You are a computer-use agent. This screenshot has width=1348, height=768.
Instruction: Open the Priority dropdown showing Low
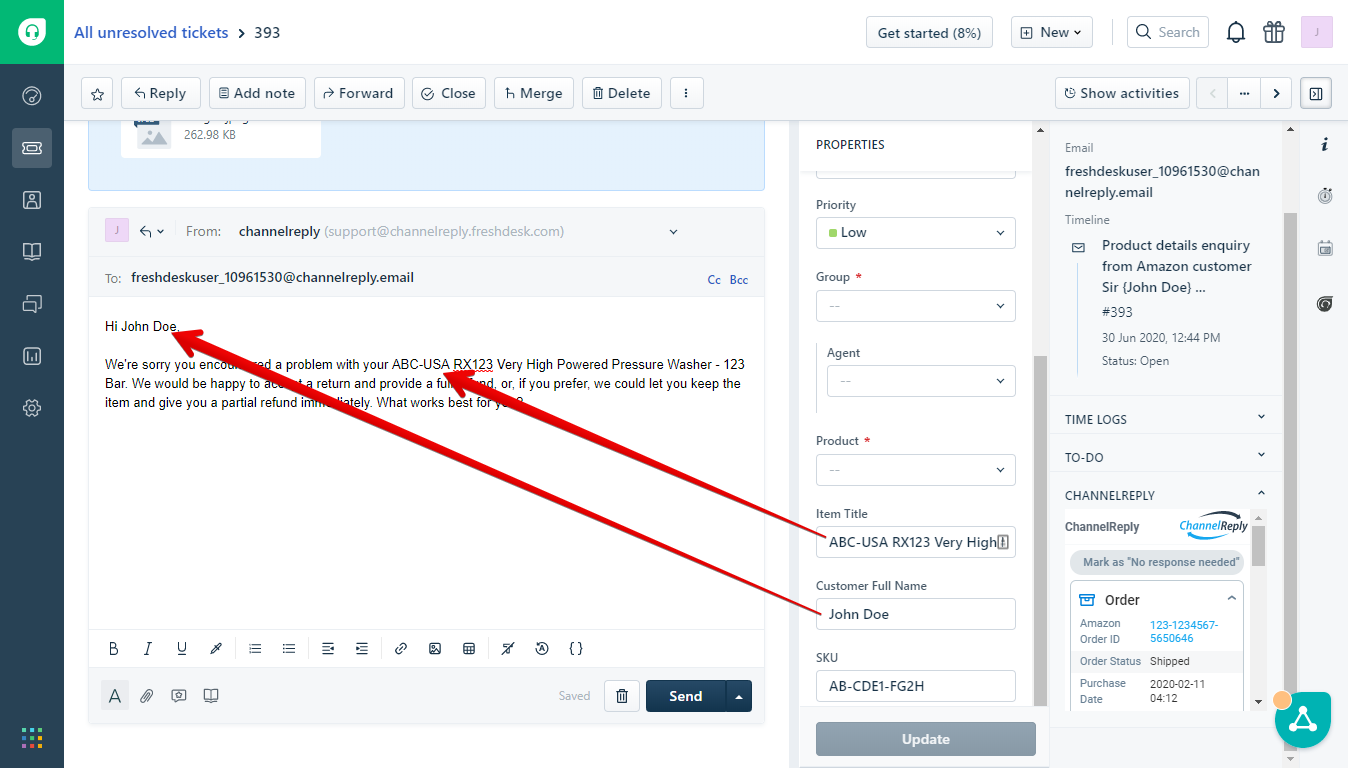916,233
